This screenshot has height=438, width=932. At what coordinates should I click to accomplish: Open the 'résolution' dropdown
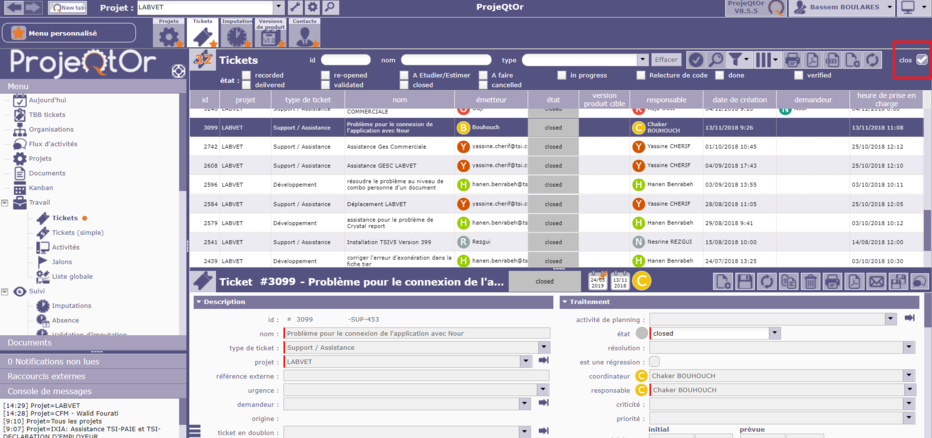(x=909, y=348)
